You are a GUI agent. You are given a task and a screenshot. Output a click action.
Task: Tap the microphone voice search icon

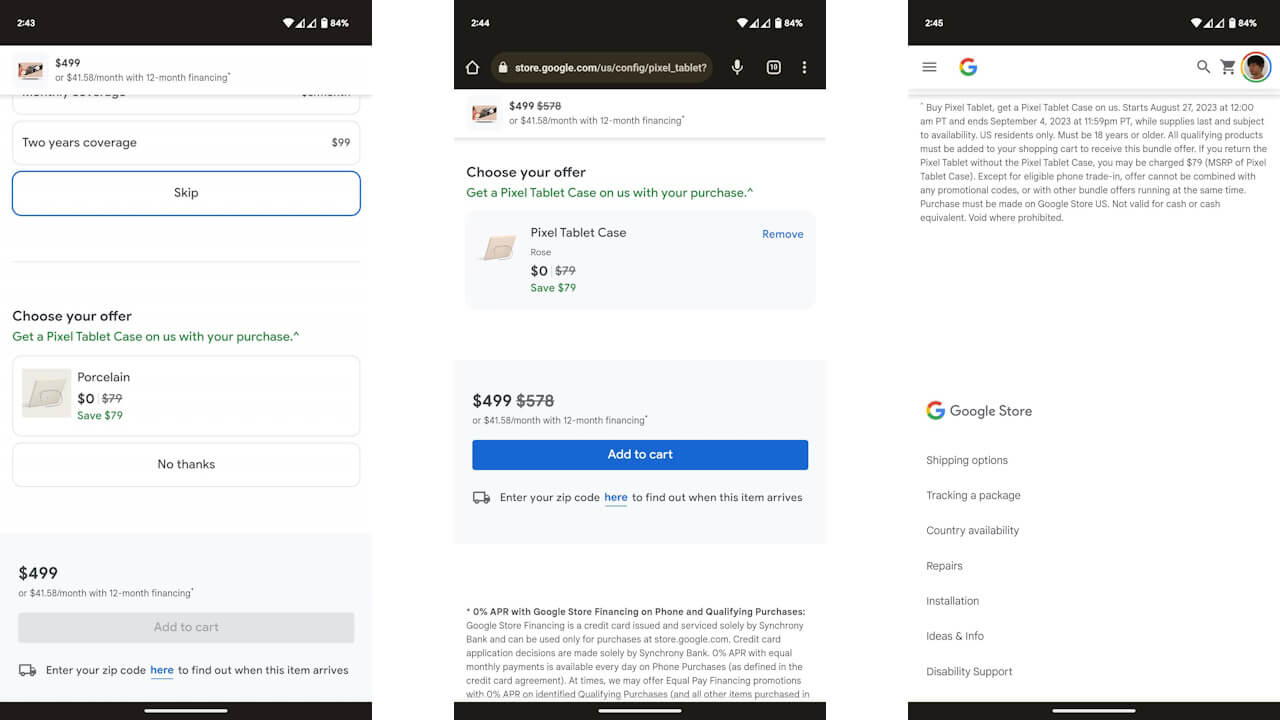(737, 67)
